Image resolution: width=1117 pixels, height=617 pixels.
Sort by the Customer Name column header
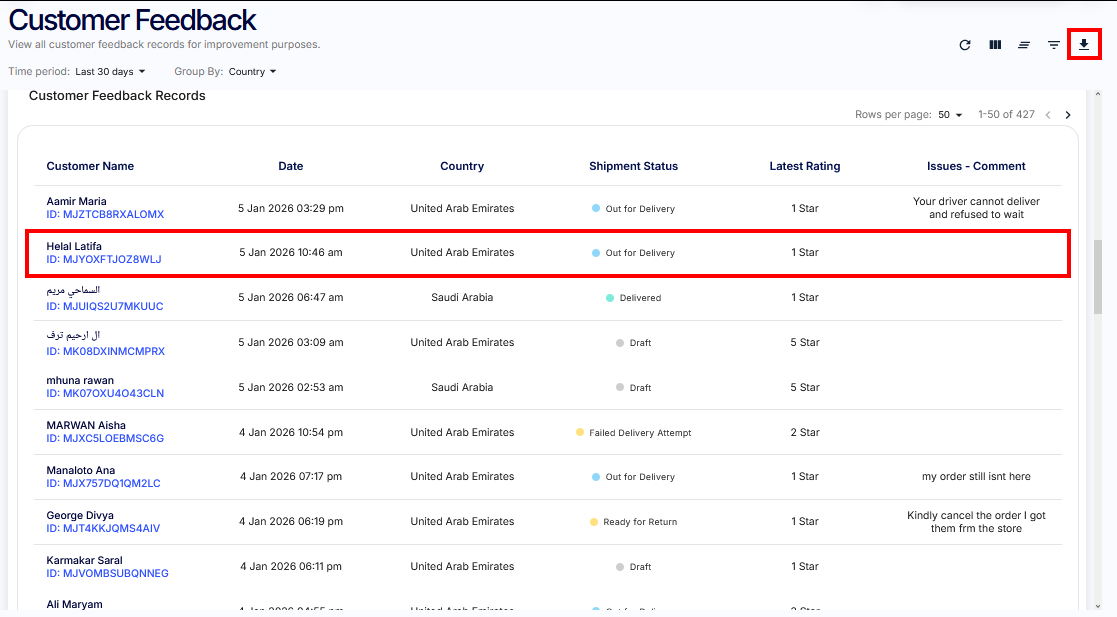coord(90,166)
